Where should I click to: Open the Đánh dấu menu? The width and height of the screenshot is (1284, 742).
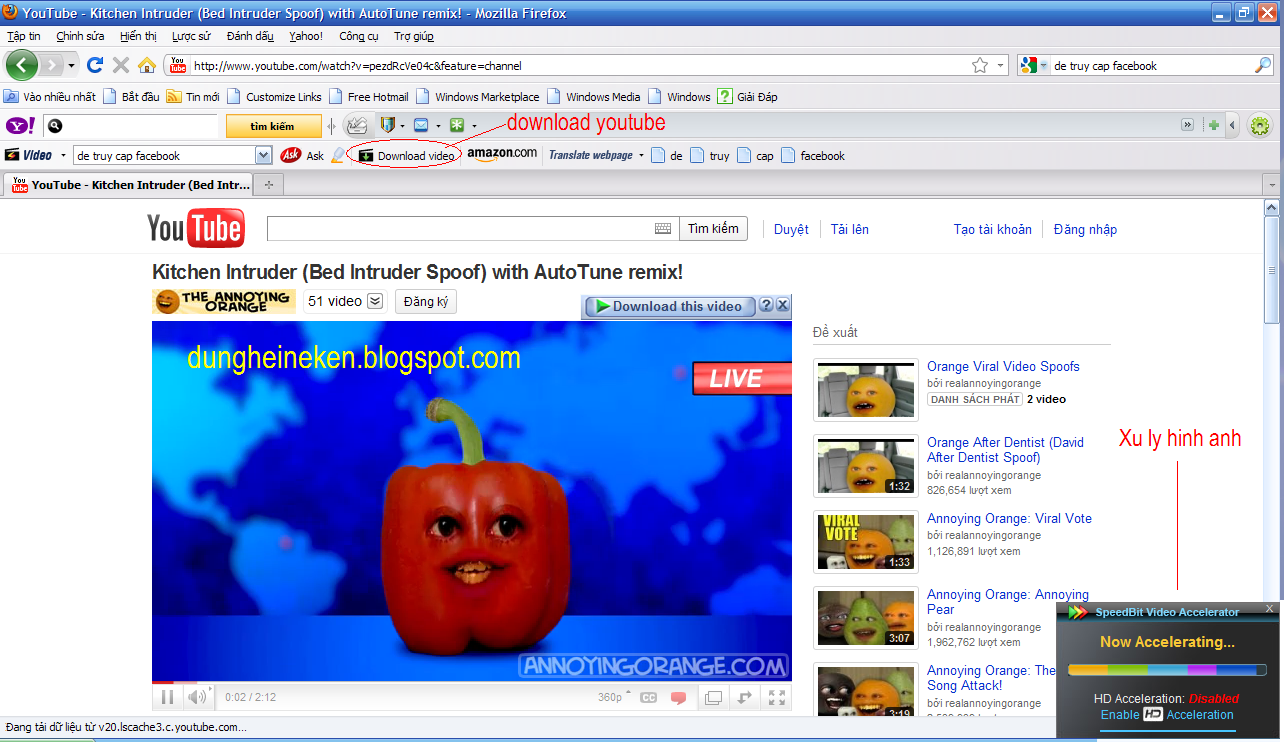point(250,36)
